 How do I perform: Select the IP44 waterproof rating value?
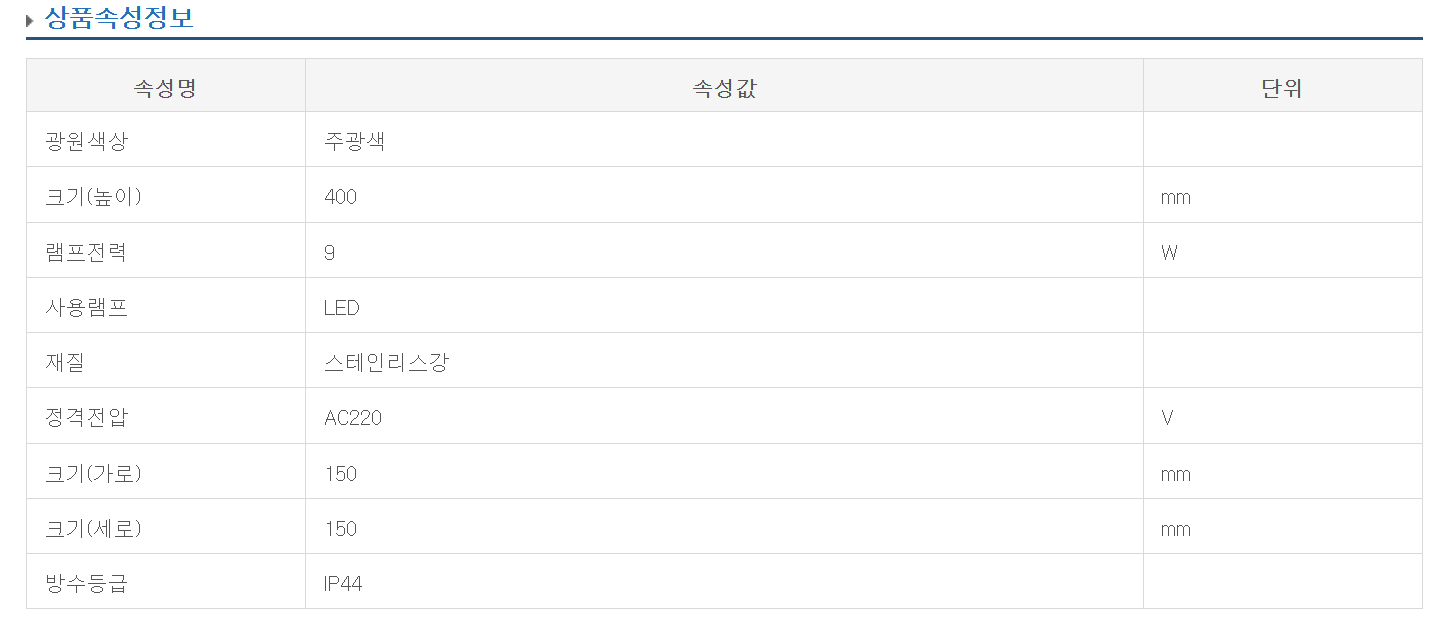coord(343,583)
